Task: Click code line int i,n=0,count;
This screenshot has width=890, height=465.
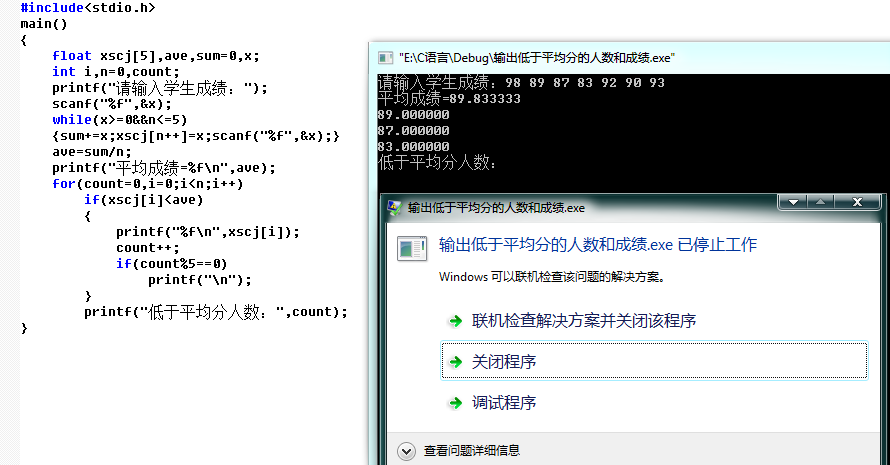Action: pyautogui.click(x=116, y=72)
